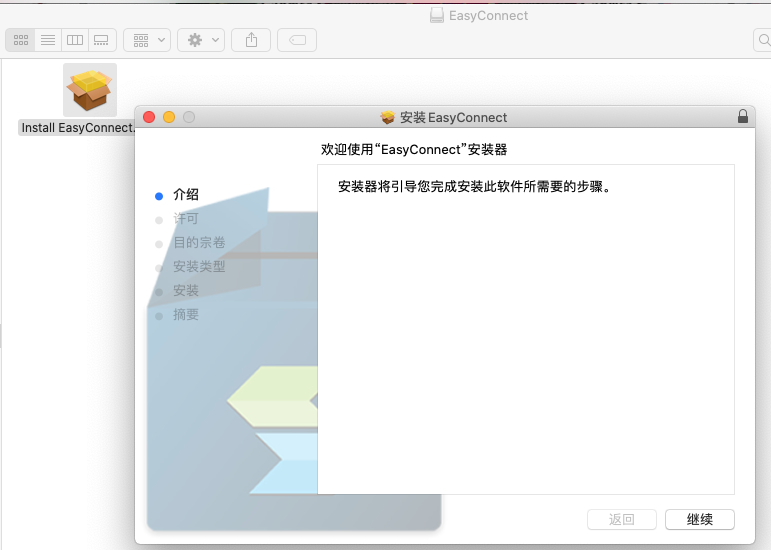Viewport: 771px width, 550px height.
Task: Select the 许可 step in installer sidebar
Action: [x=186, y=219]
